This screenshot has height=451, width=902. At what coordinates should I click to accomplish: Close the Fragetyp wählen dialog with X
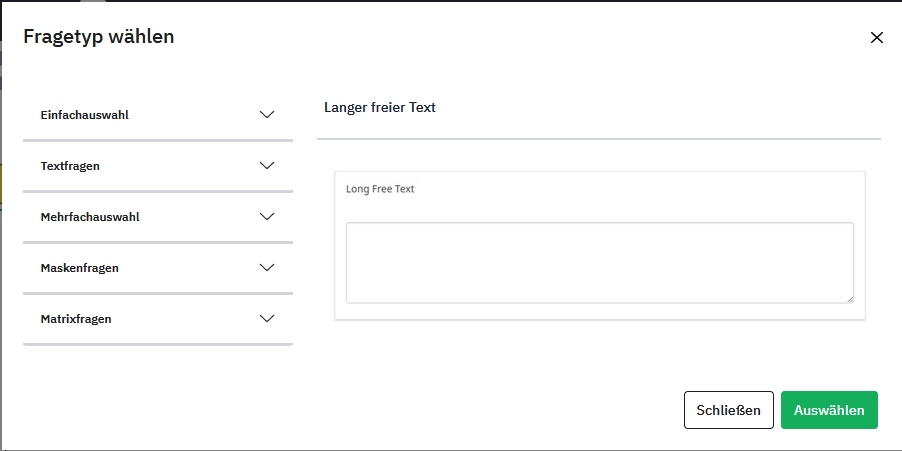877,38
